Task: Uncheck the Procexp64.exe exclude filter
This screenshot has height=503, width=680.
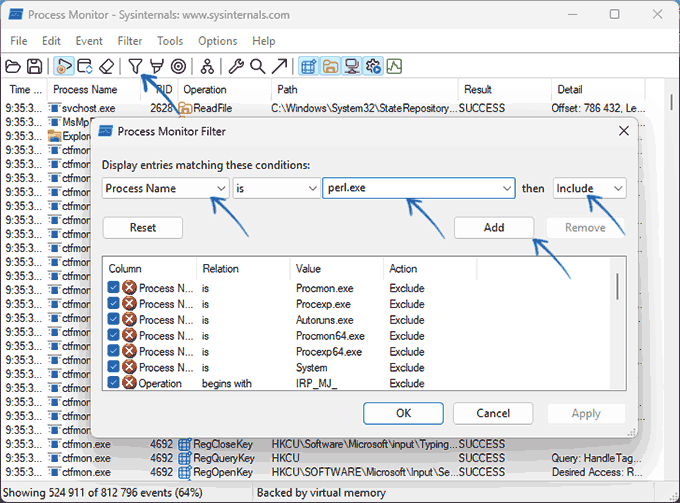Action: point(113,351)
